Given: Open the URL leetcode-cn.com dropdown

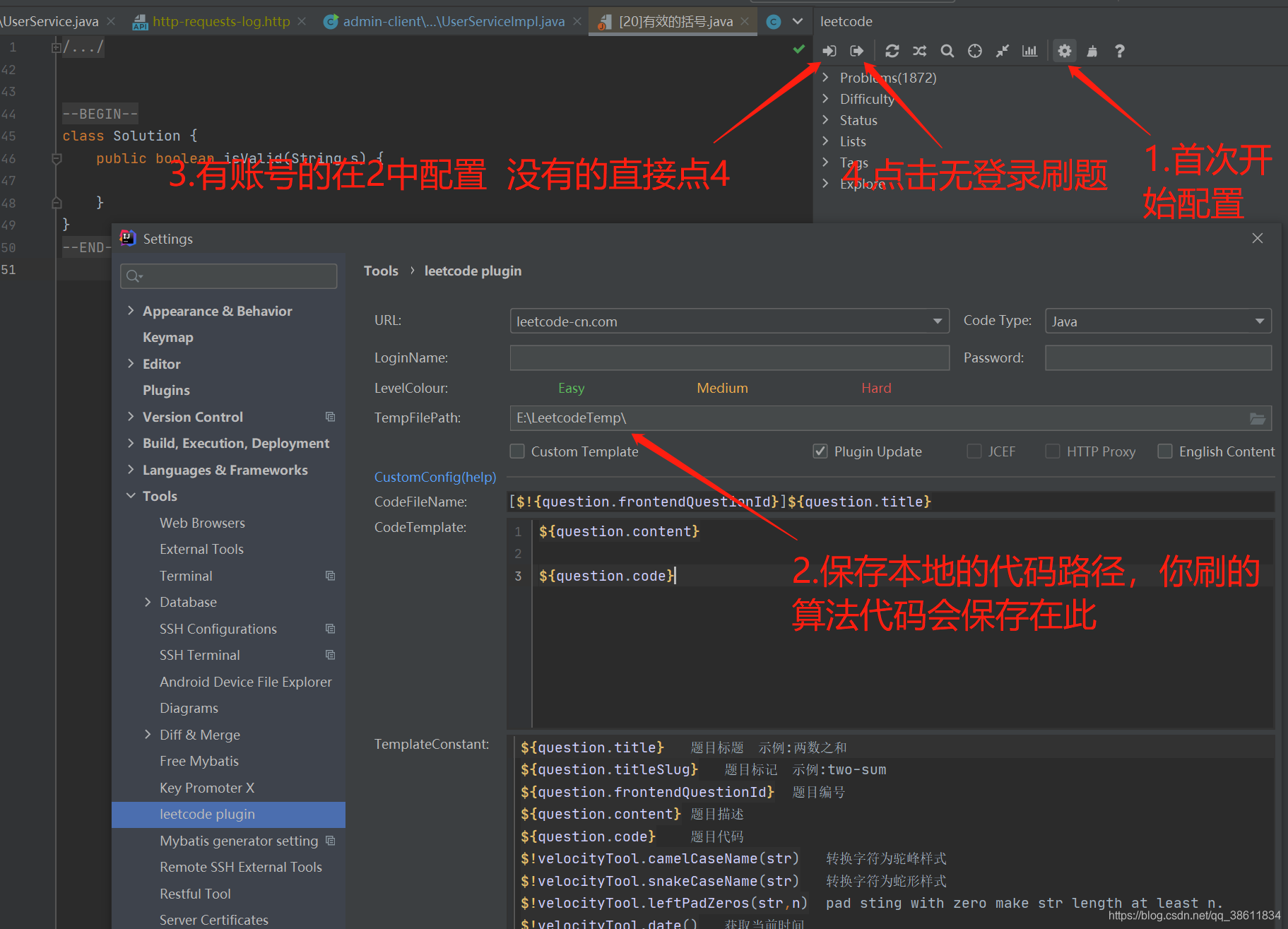Looking at the screenshot, I should coord(729,321).
